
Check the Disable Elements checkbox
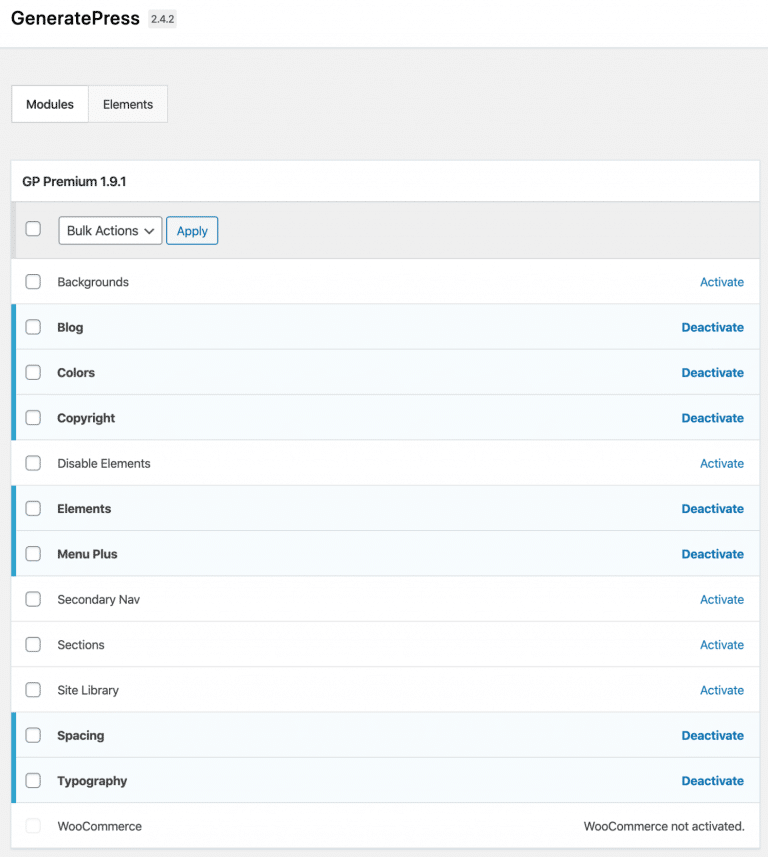click(33, 463)
